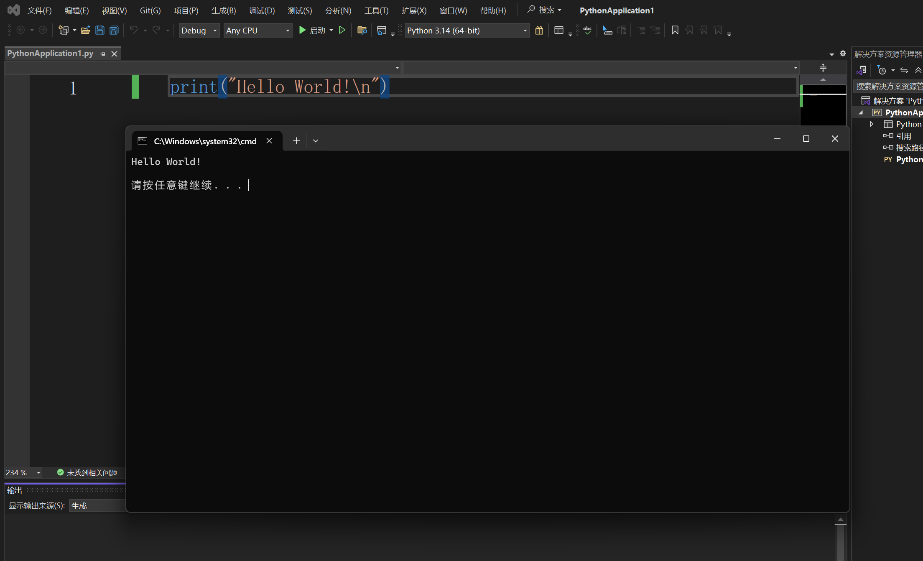
Task: Open the Any CPU platform dropdown
Action: pos(258,31)
